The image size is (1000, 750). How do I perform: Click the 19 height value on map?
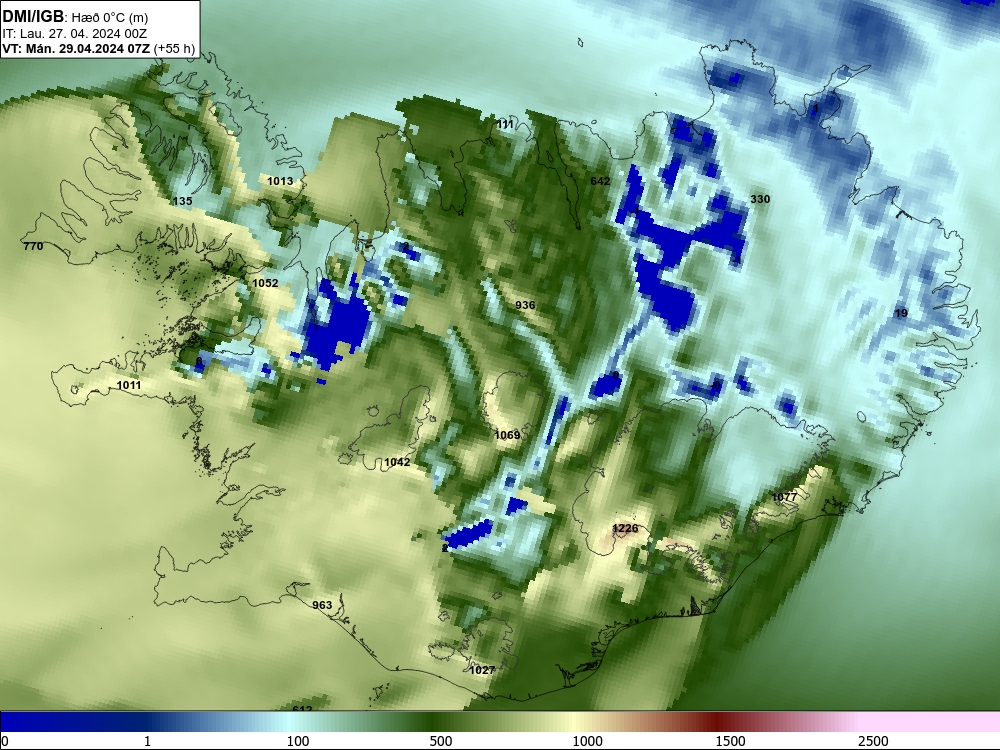pos(901,313)
